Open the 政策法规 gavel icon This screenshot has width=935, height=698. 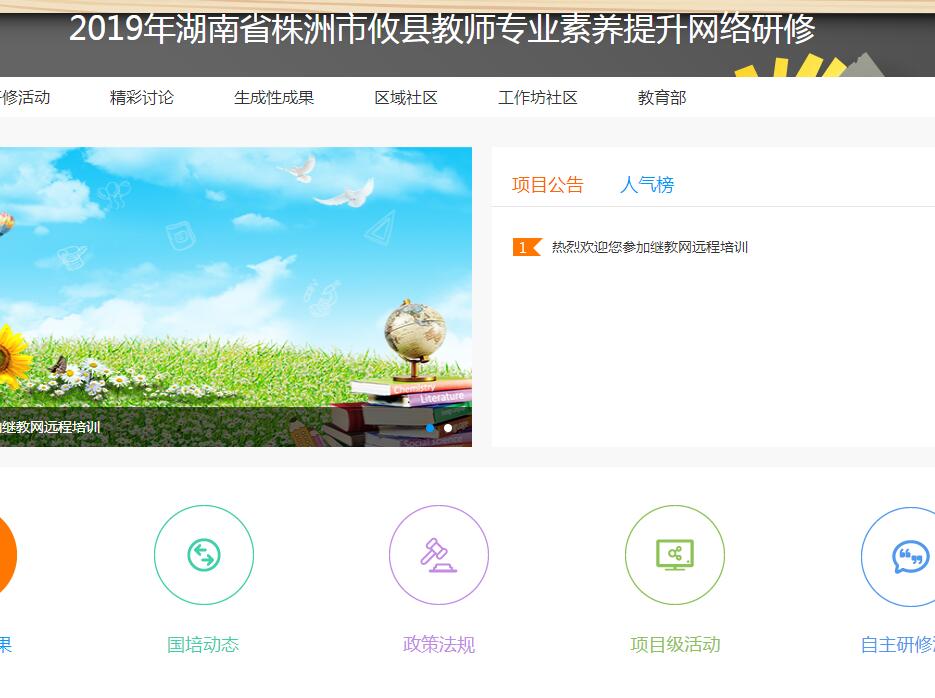(439, 555)
